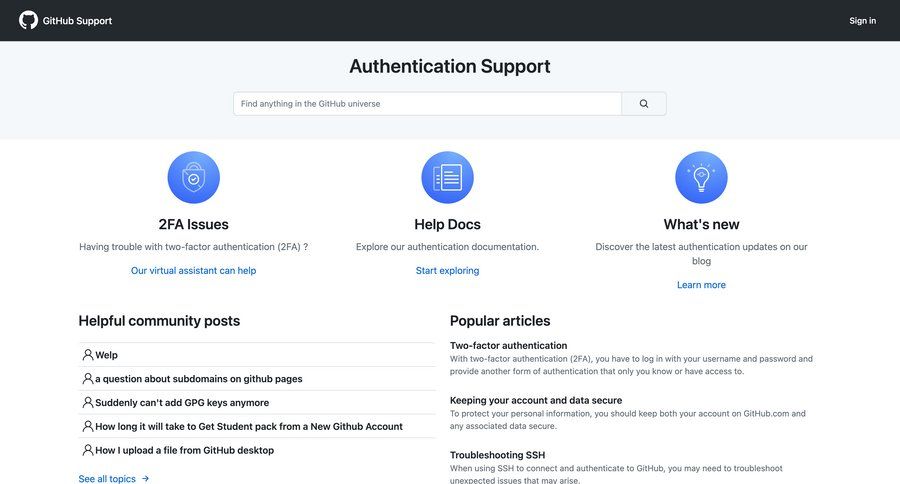The width and height of the screenshot is (900, 484).
Task: Click Having trouble with two-factor authentication text
Action: (x=193, y=247)
